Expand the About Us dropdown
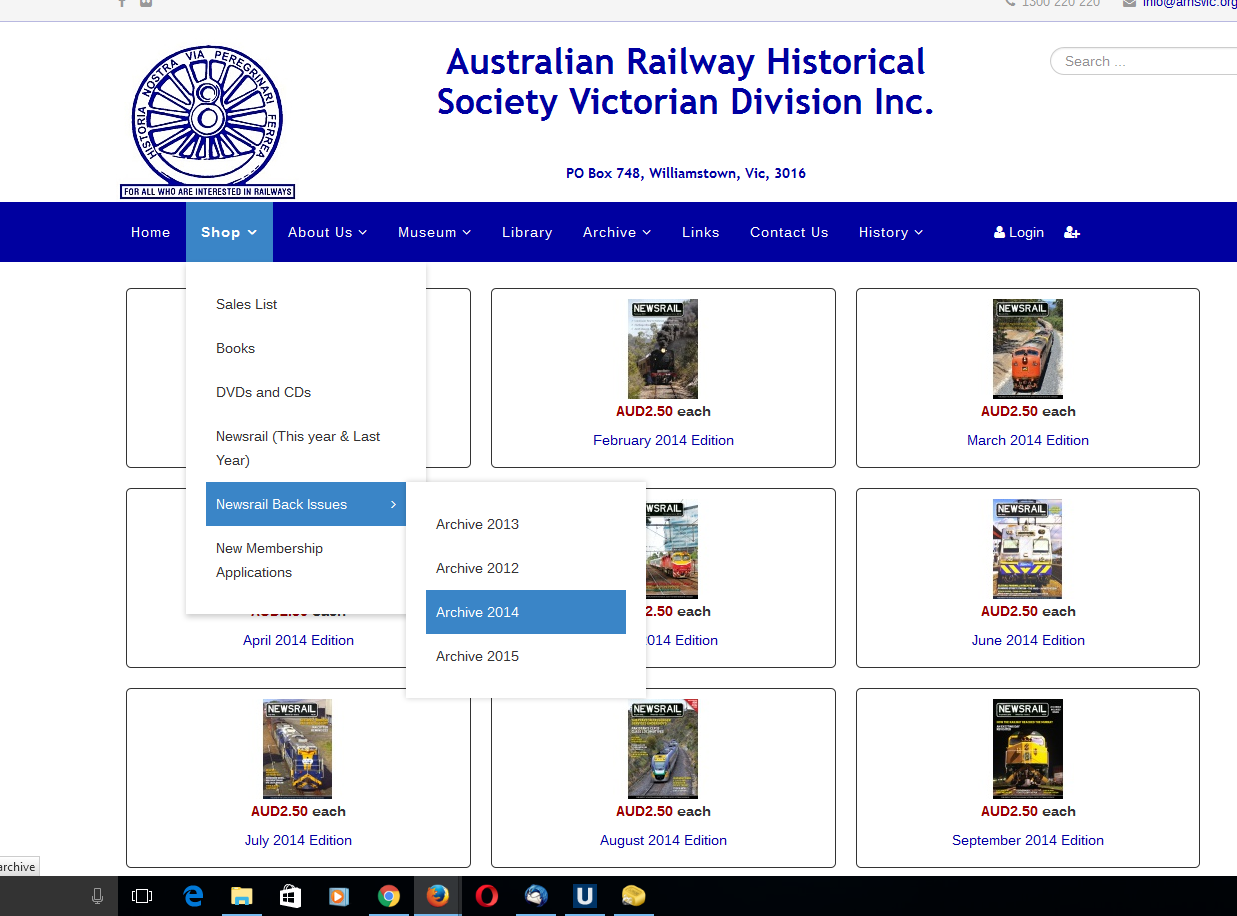 coord(328,232)
